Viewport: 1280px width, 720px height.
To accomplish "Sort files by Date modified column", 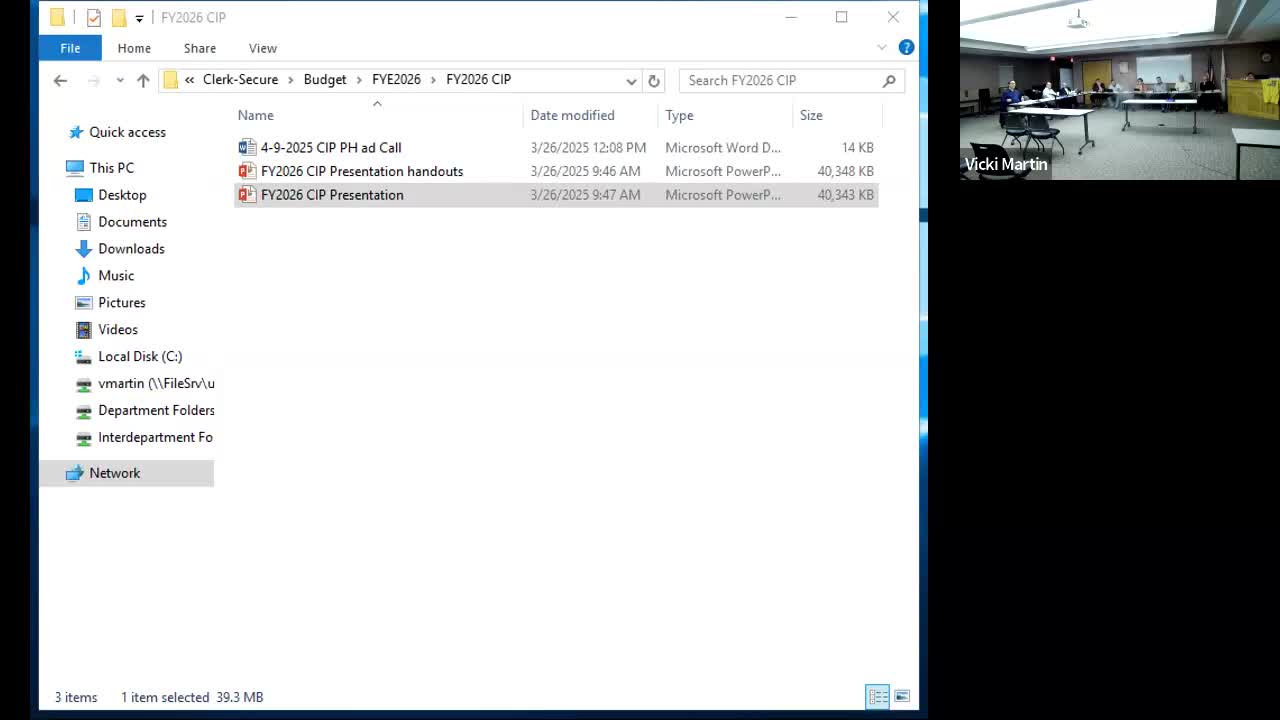I will [572, 115].
